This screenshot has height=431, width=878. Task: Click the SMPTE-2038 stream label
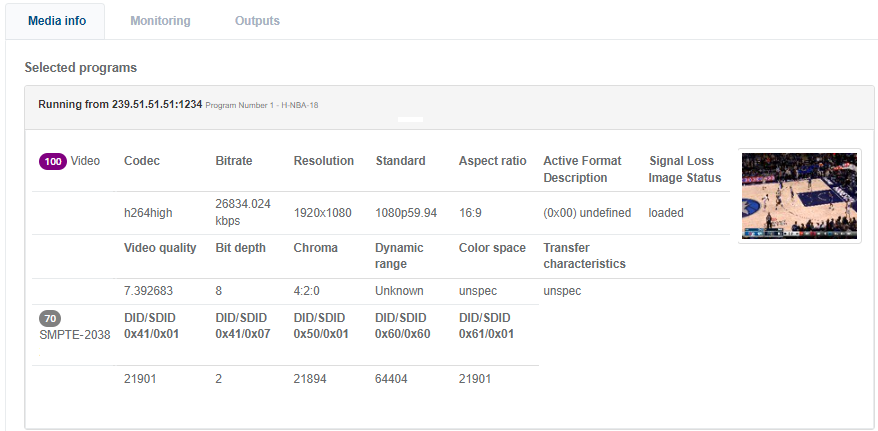(69, 334)
